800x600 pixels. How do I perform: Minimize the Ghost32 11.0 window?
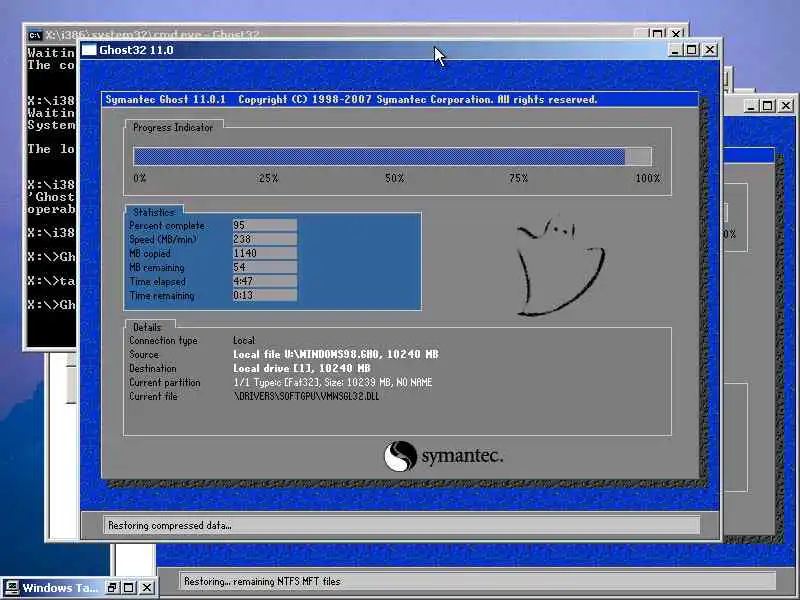674,50
